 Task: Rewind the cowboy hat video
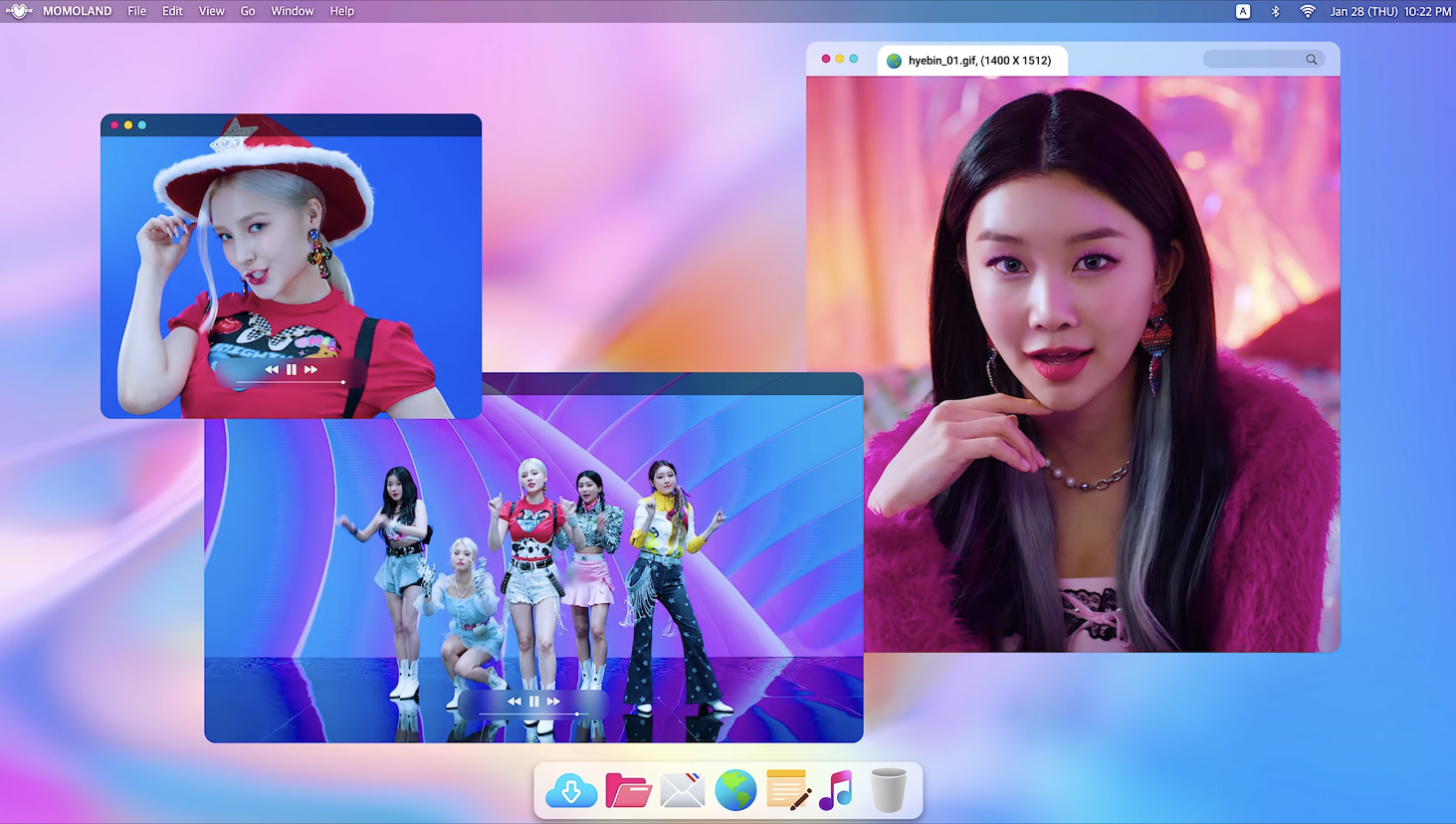coord(272,369)
